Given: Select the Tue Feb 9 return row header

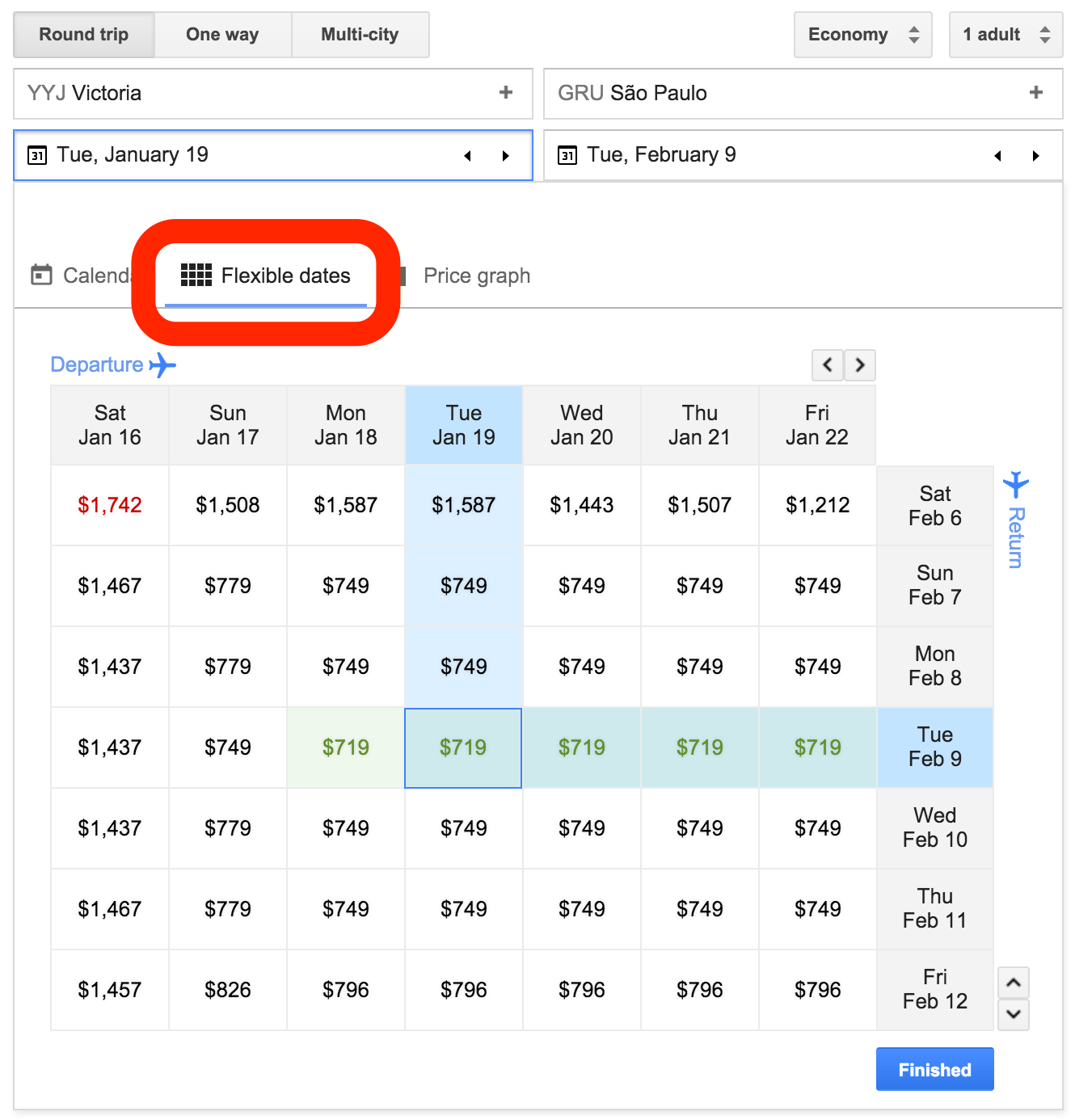Looking at the screenshot, I should (935, 747).
